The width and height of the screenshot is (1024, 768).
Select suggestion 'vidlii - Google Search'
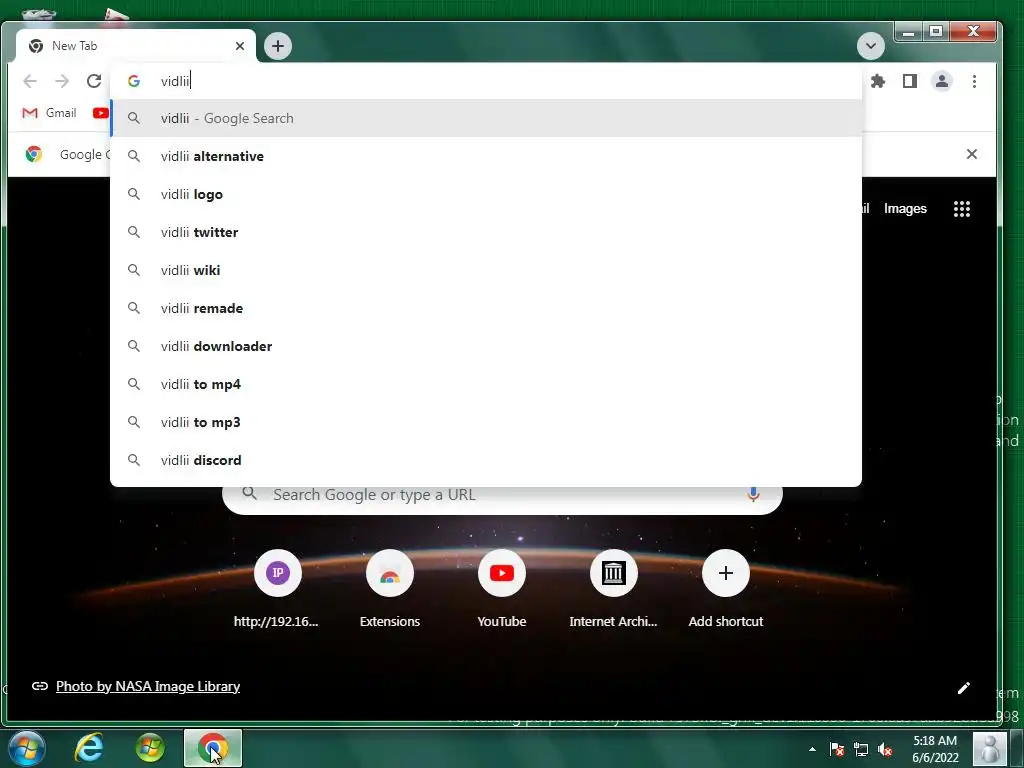pos(486,118)
